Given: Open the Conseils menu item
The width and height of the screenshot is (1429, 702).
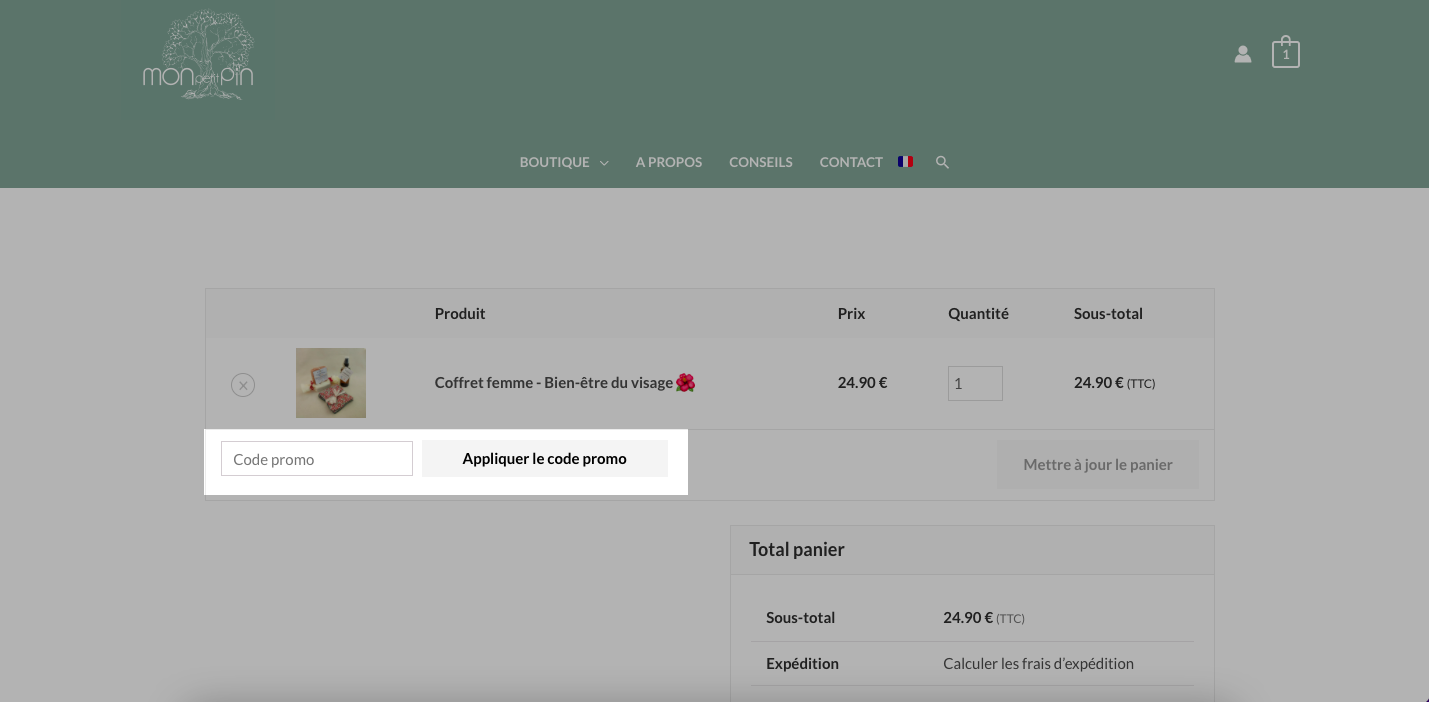Looking at the screenshot, I should click(x=761, y=162).
